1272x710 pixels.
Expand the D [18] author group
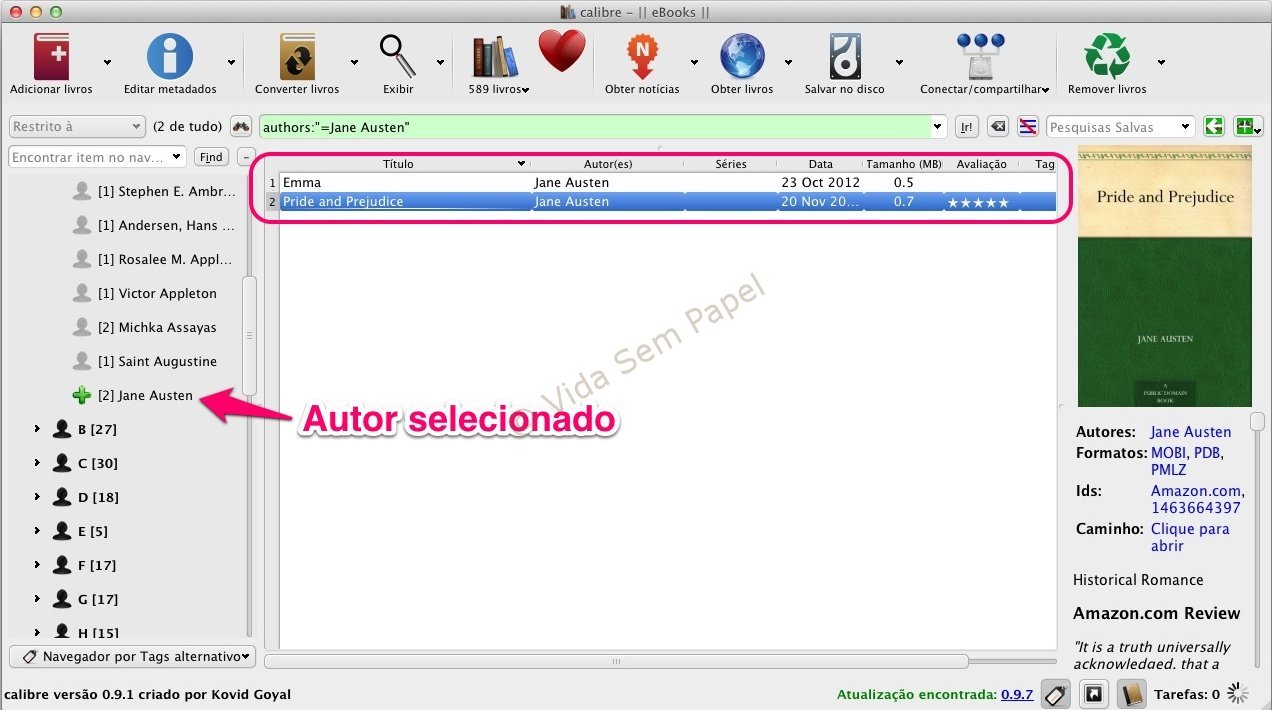pyautogui.click(x=37, y=497)
